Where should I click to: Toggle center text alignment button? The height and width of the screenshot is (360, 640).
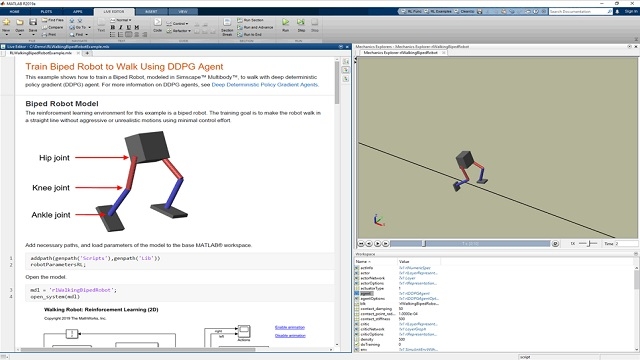coord(137,35)
